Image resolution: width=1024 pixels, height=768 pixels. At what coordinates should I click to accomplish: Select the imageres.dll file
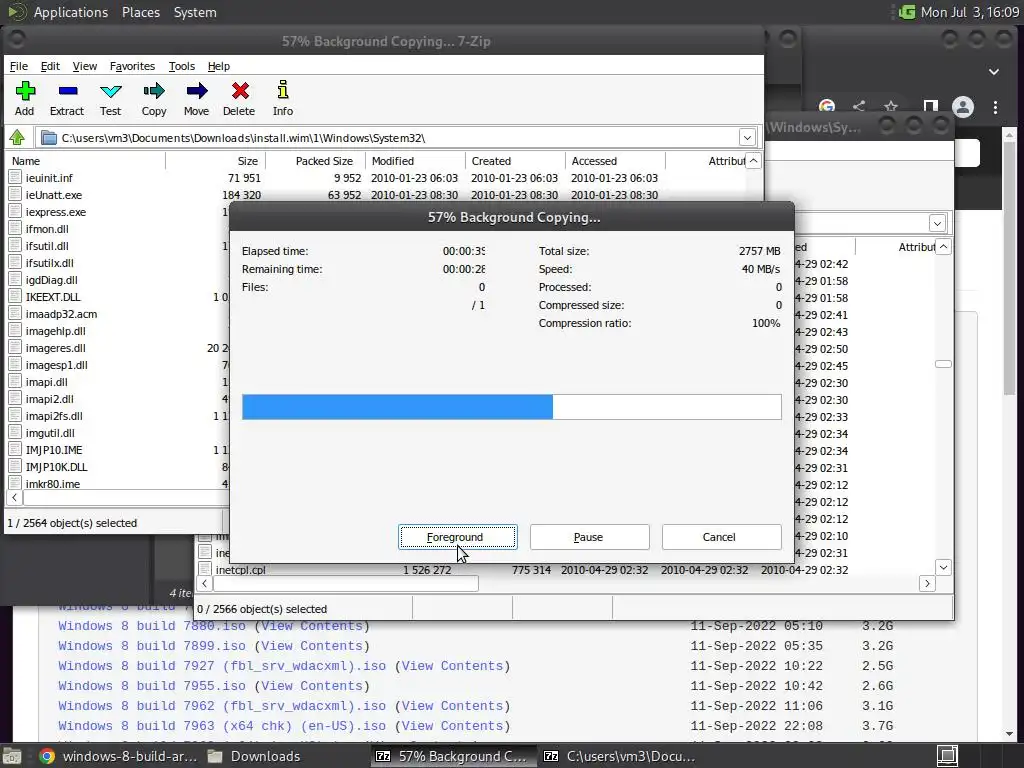coord(56,348)
